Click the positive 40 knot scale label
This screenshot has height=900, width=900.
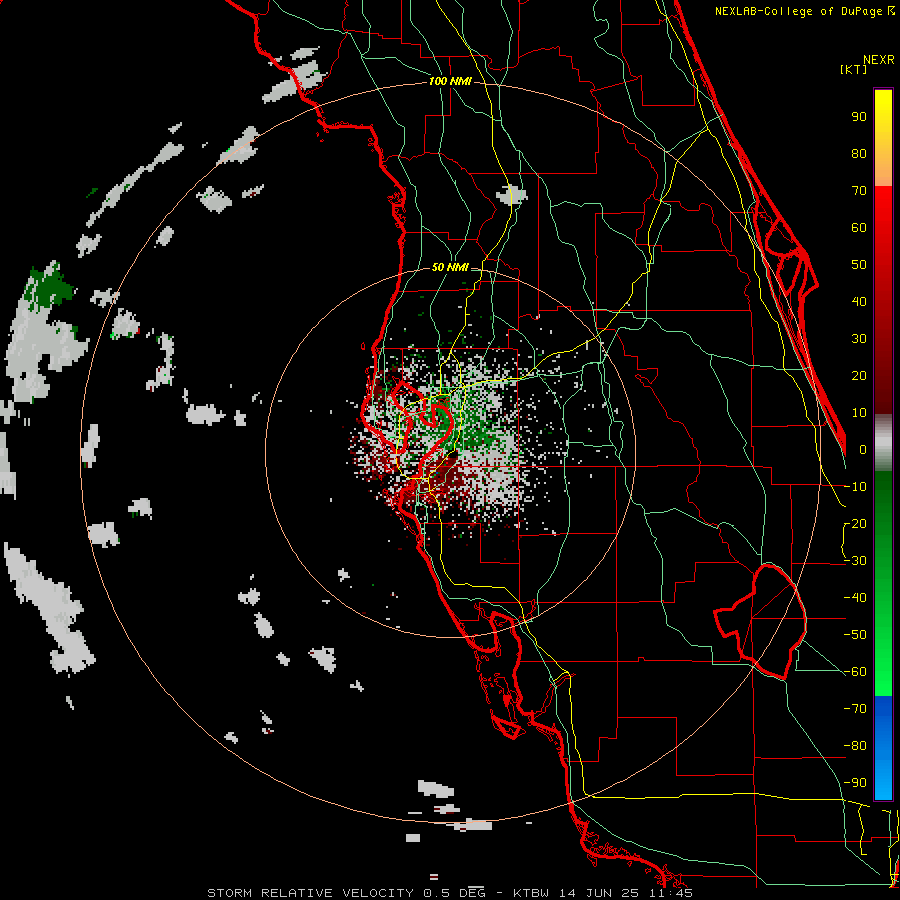(x=859, y=302)
